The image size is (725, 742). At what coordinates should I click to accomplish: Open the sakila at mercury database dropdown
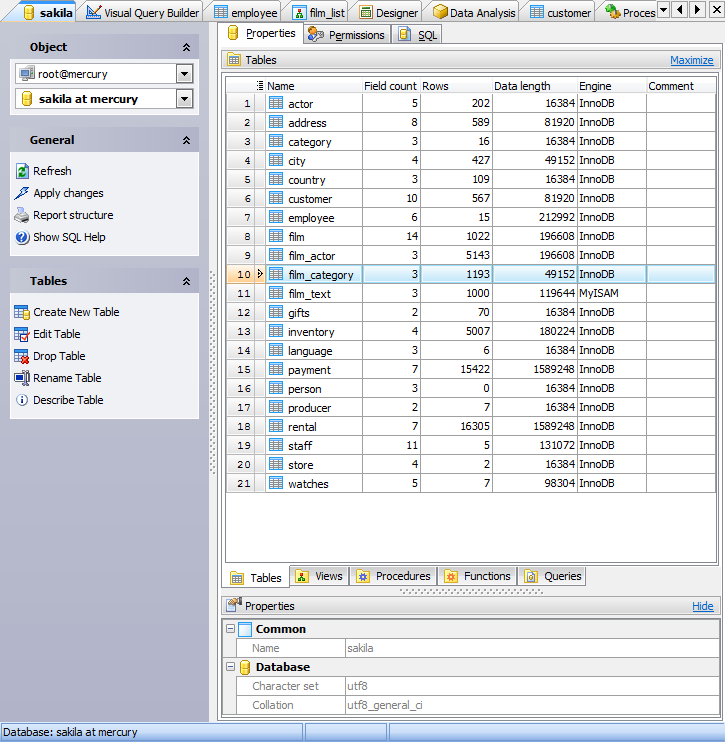(184, 99)
